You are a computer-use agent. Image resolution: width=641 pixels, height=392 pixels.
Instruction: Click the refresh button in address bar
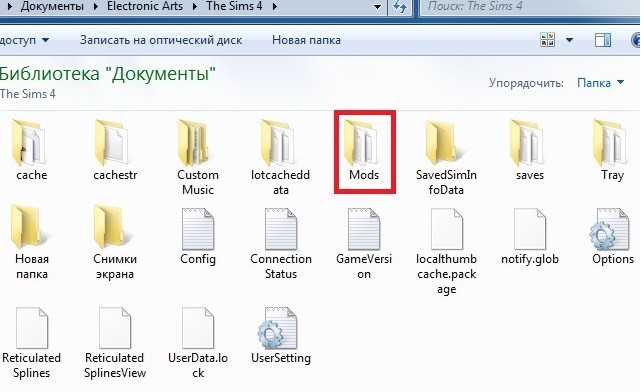click(399, 7)
